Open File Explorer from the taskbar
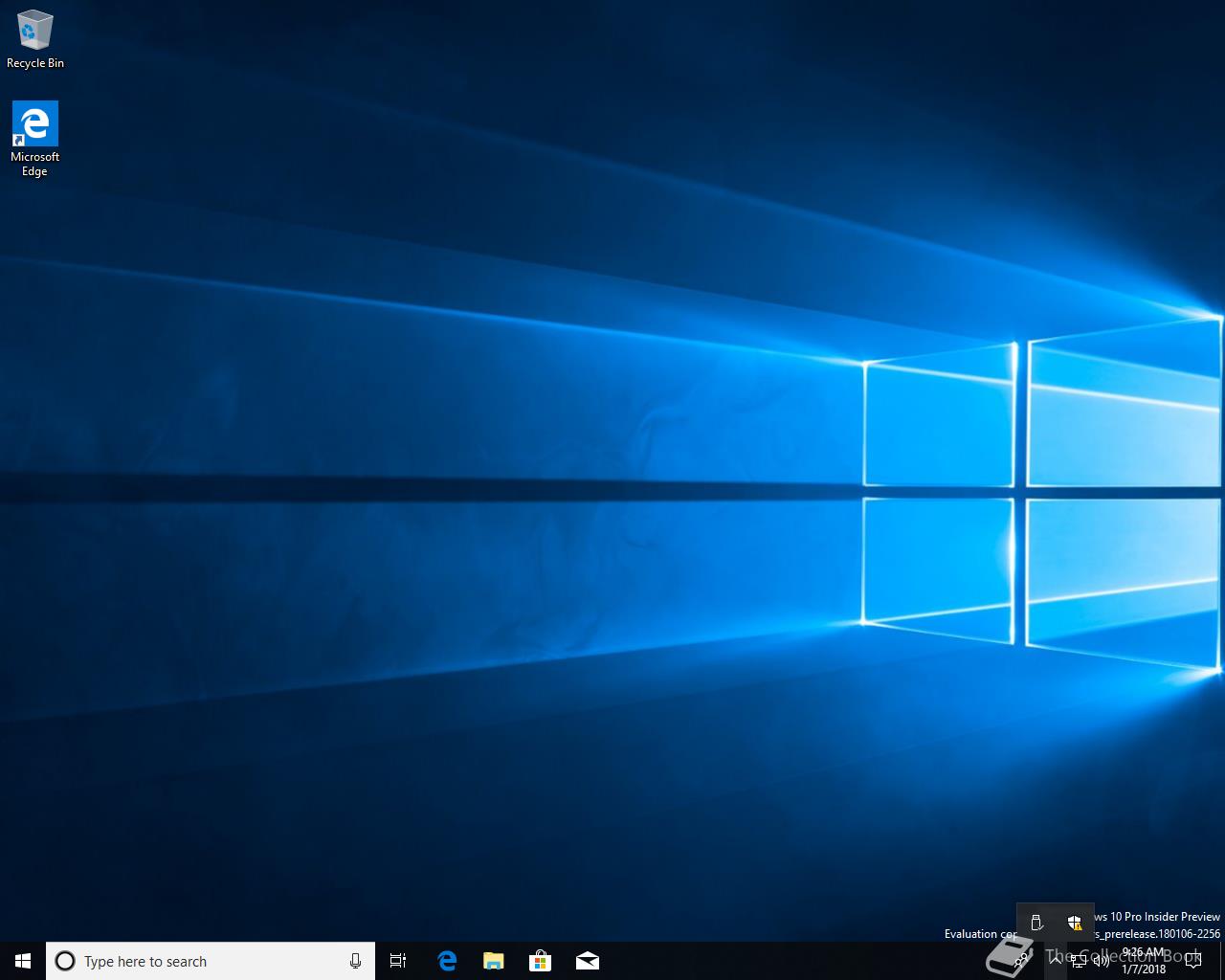The width and height of the screenshot is (1225, 980). [494, 961]
